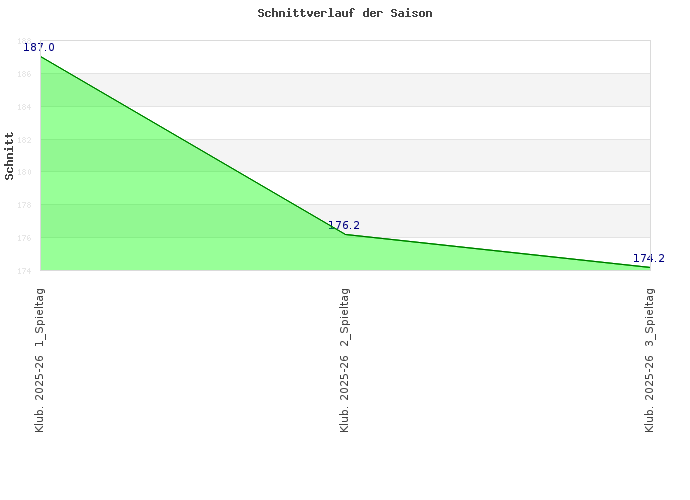Click the line's end point below 174.2
The height and width of the screenshot is (500, 690).
pyautogui.click(x=649, y=267)
